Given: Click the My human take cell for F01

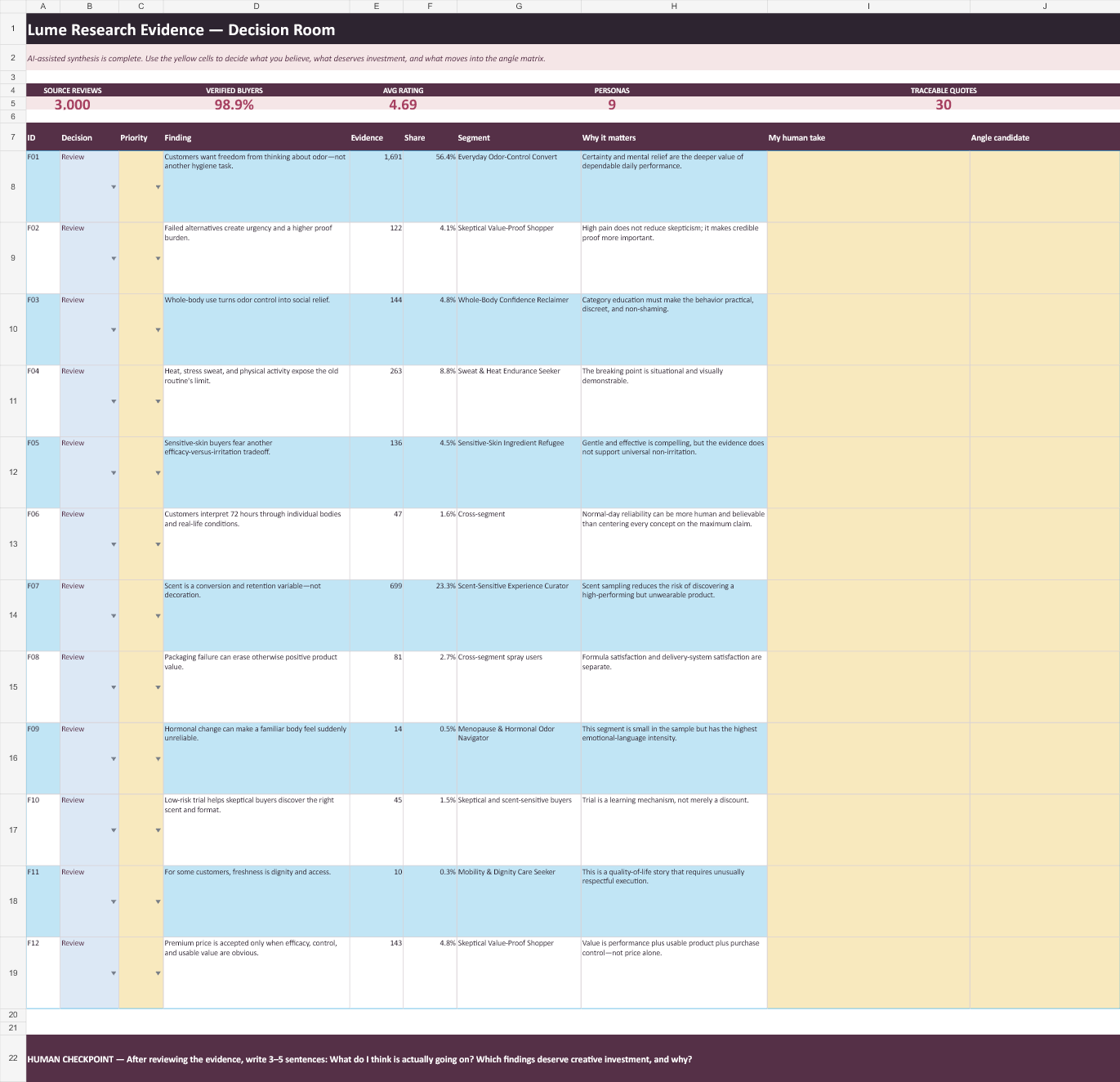Looking at the screenshot, I should [x=868, y=186].
